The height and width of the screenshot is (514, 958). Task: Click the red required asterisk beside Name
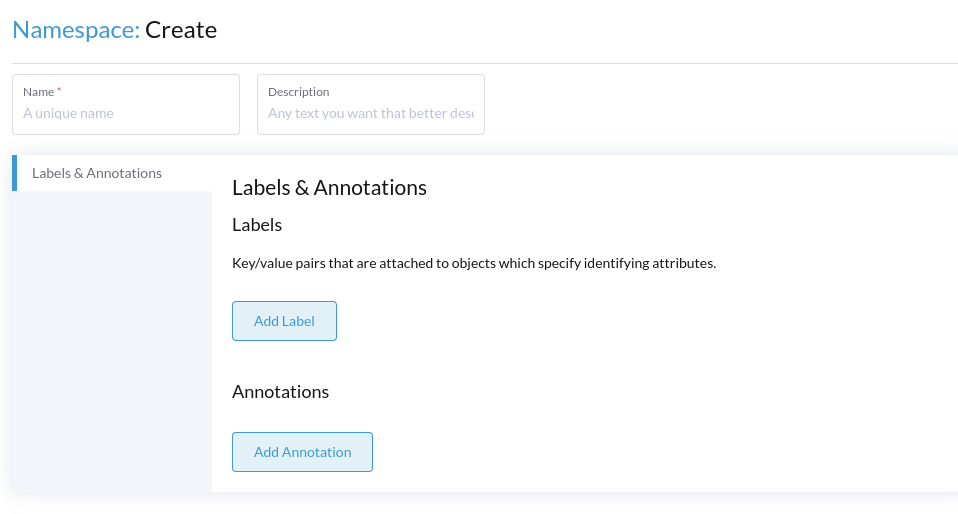pyautogui.click(x=60, y=91)
